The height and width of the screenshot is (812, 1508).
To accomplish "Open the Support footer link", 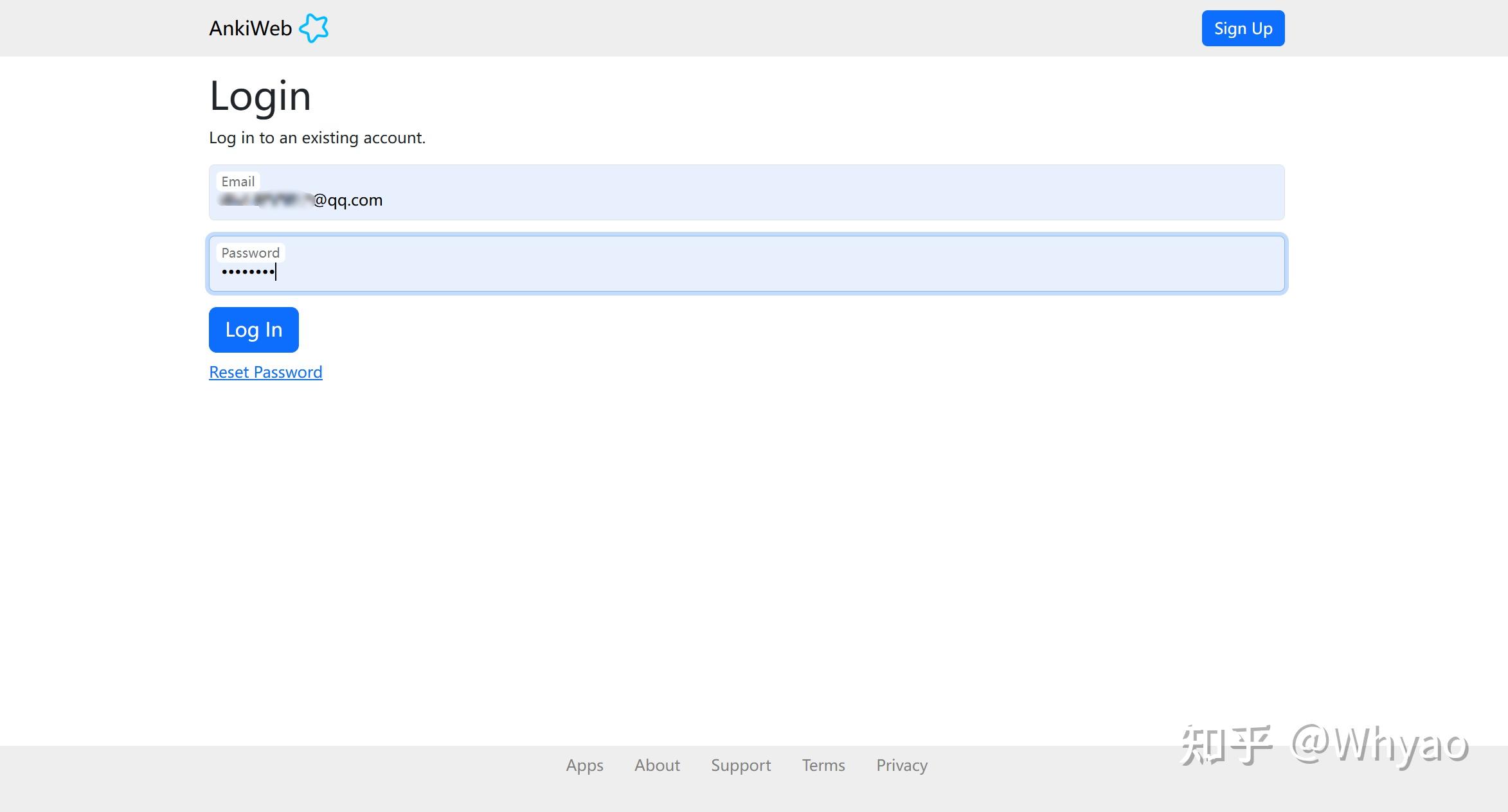I will click(741, 765).
